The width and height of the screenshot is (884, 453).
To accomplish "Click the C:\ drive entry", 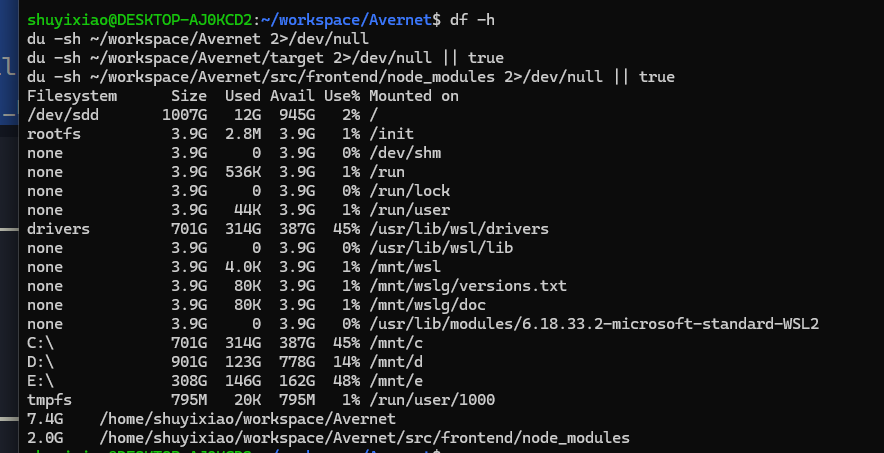I will click(40, 343).
